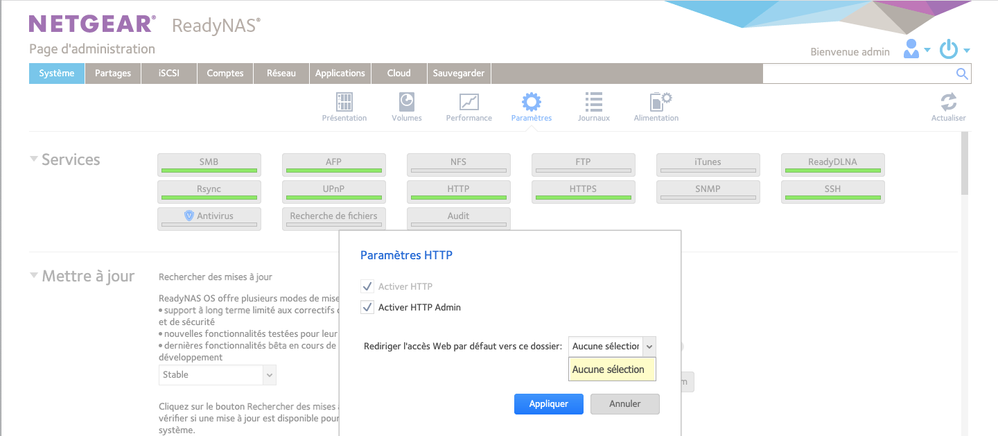Toggle the SNMP service
998x436 pixels.
coord(708,192)
